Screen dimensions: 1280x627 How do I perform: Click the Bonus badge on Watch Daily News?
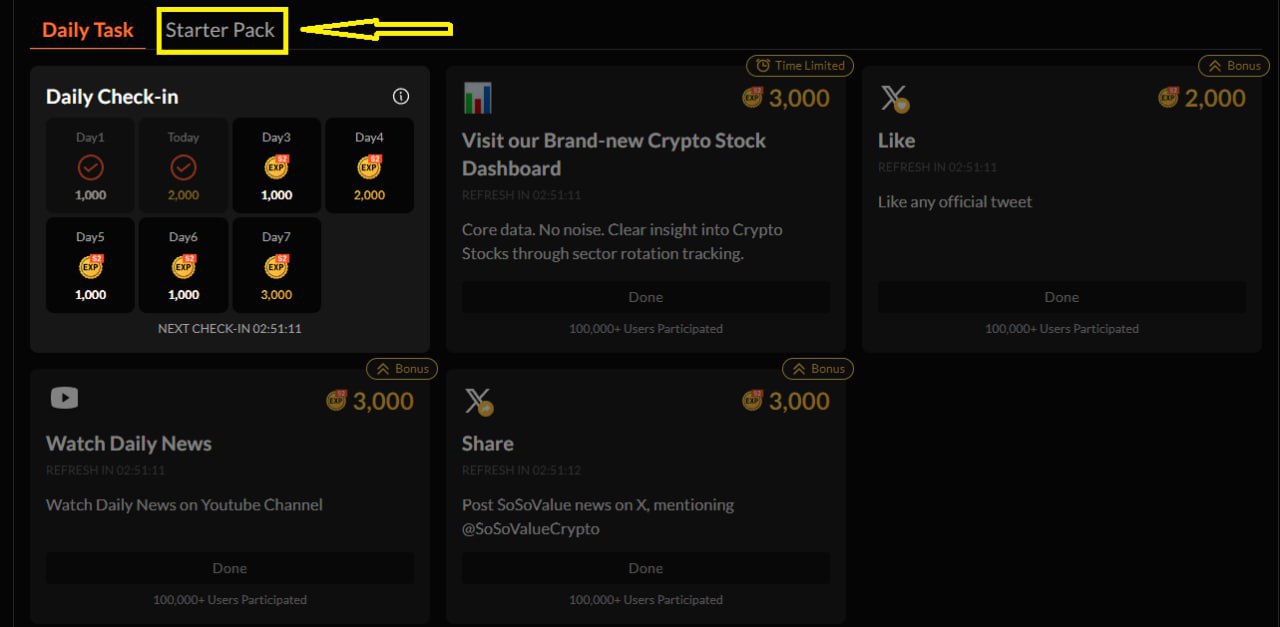(x=403, y=369)
